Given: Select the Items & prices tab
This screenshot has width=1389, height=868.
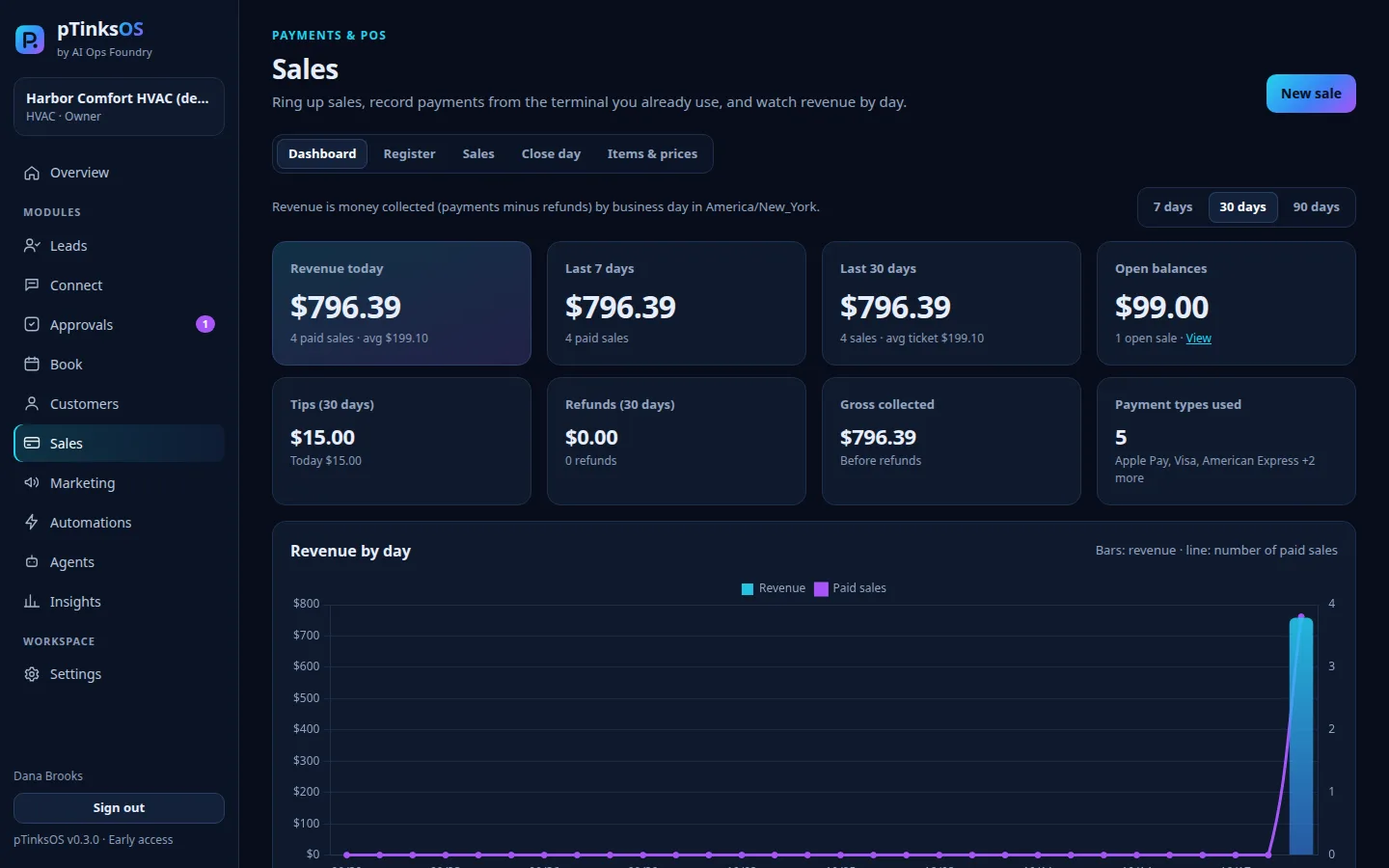Looking at the screenshot, I should (652, 154).
